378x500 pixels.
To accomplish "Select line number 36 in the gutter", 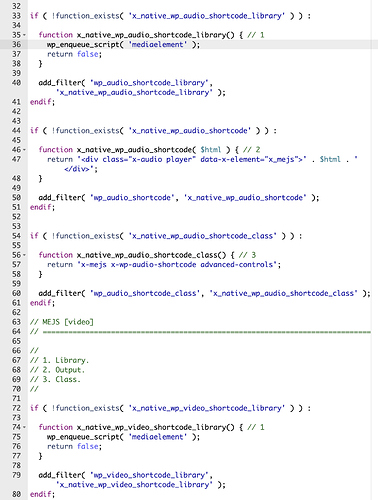I will (16, 44).
